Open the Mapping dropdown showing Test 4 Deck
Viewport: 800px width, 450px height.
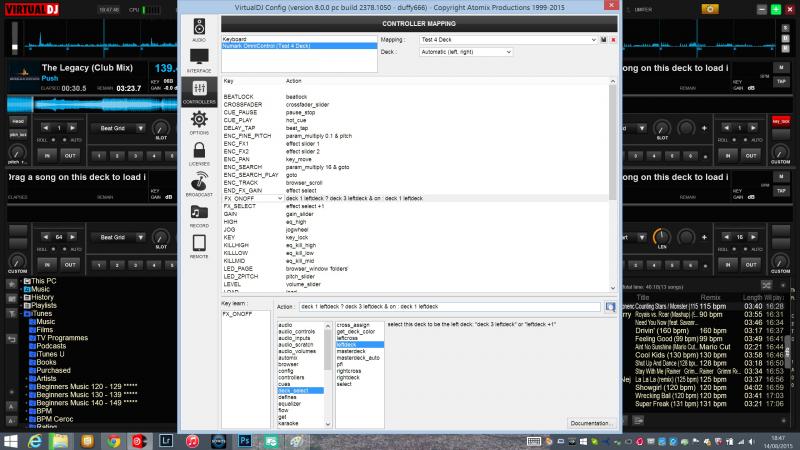[508, 40]
